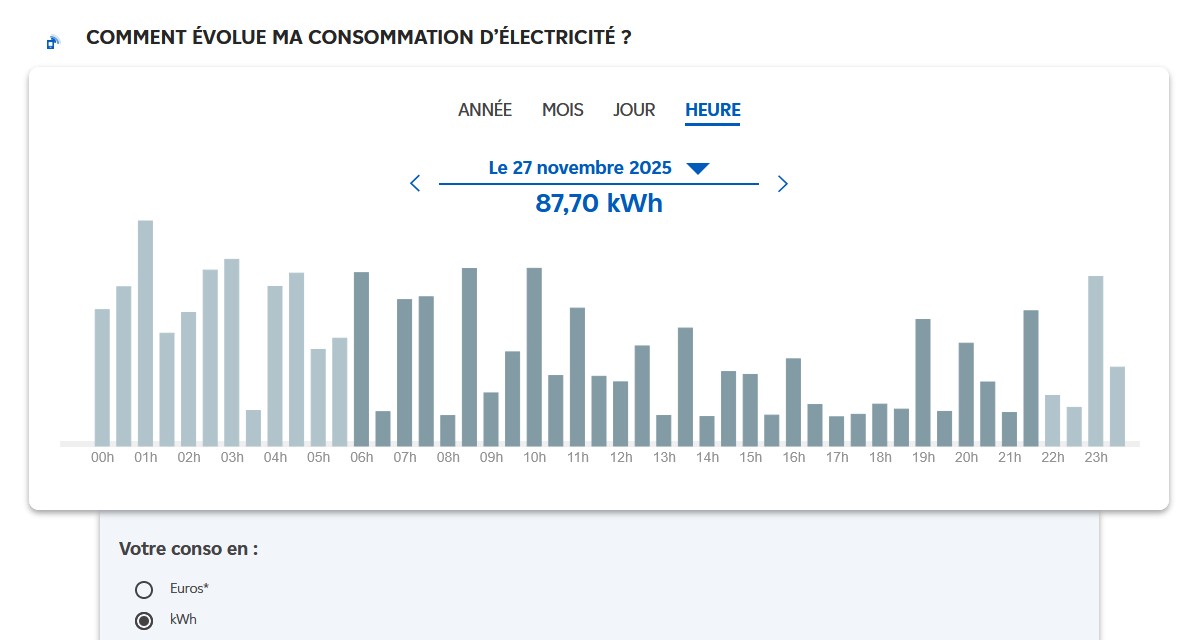Go to previous day with left chevron

(x=415, y=183)
